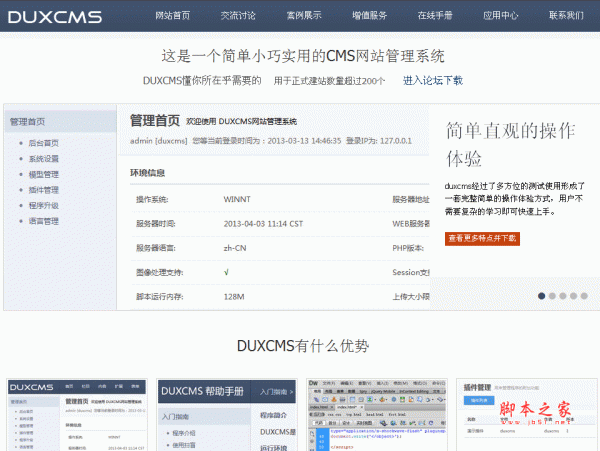Switch to the third carousel slide dot
The width and height of the screenshot is (600, 451).
point(563,296)
